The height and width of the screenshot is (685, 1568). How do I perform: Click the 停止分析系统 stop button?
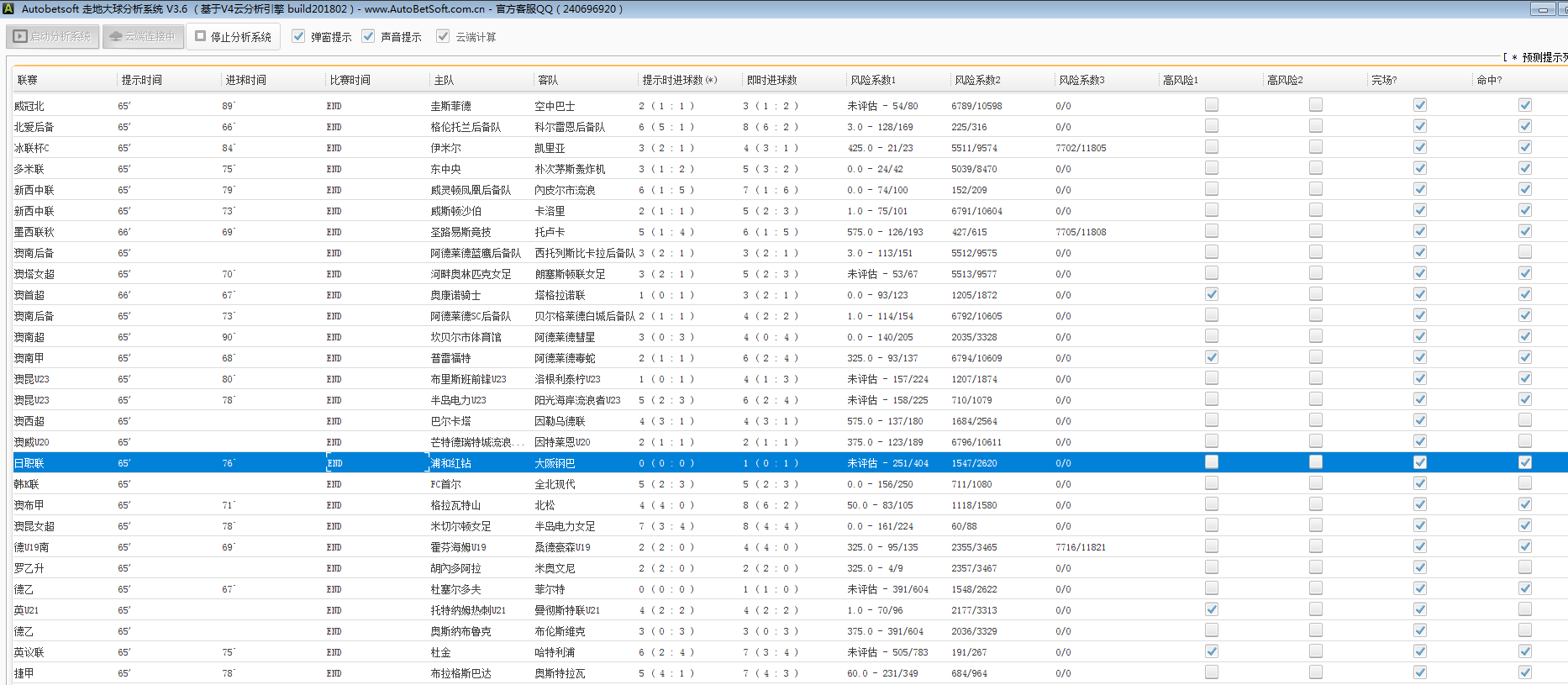tap(233, 37)
